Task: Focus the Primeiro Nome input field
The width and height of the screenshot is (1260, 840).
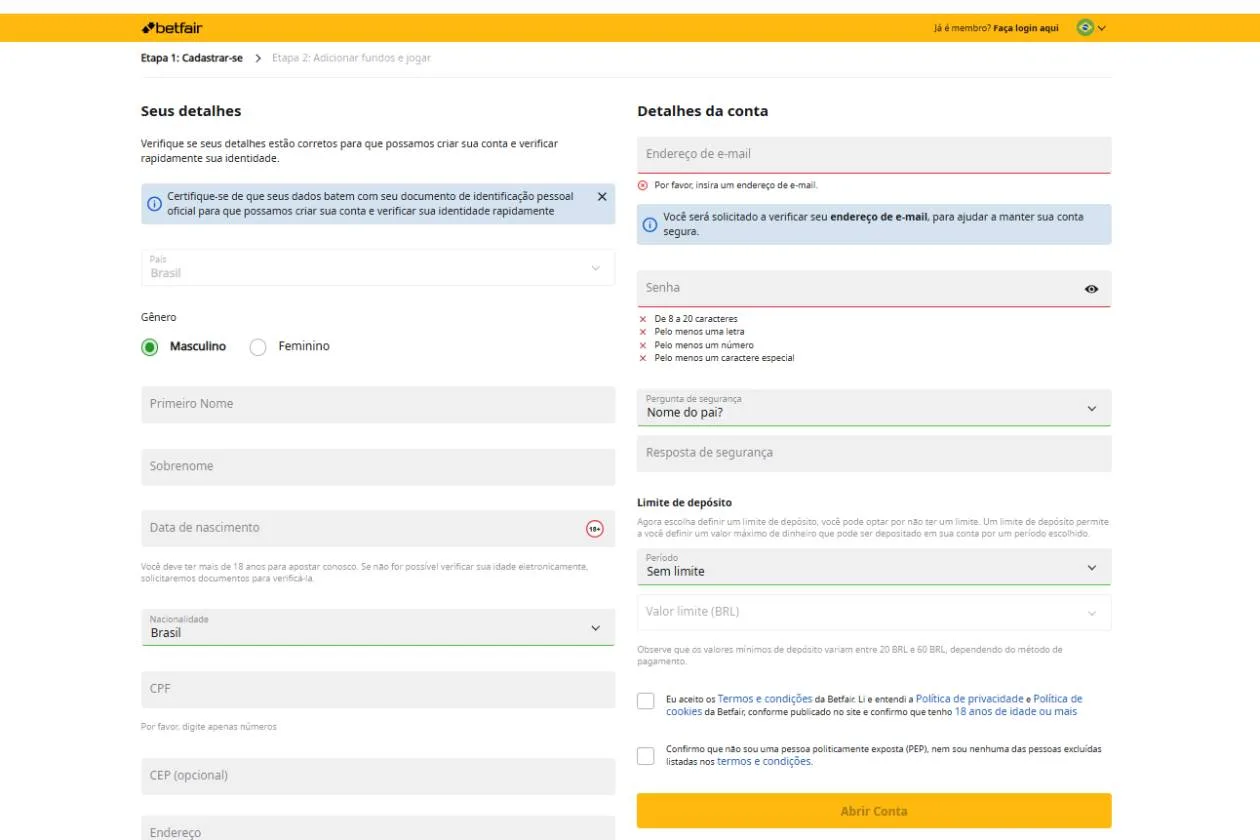Action: [x=378, y=404]
